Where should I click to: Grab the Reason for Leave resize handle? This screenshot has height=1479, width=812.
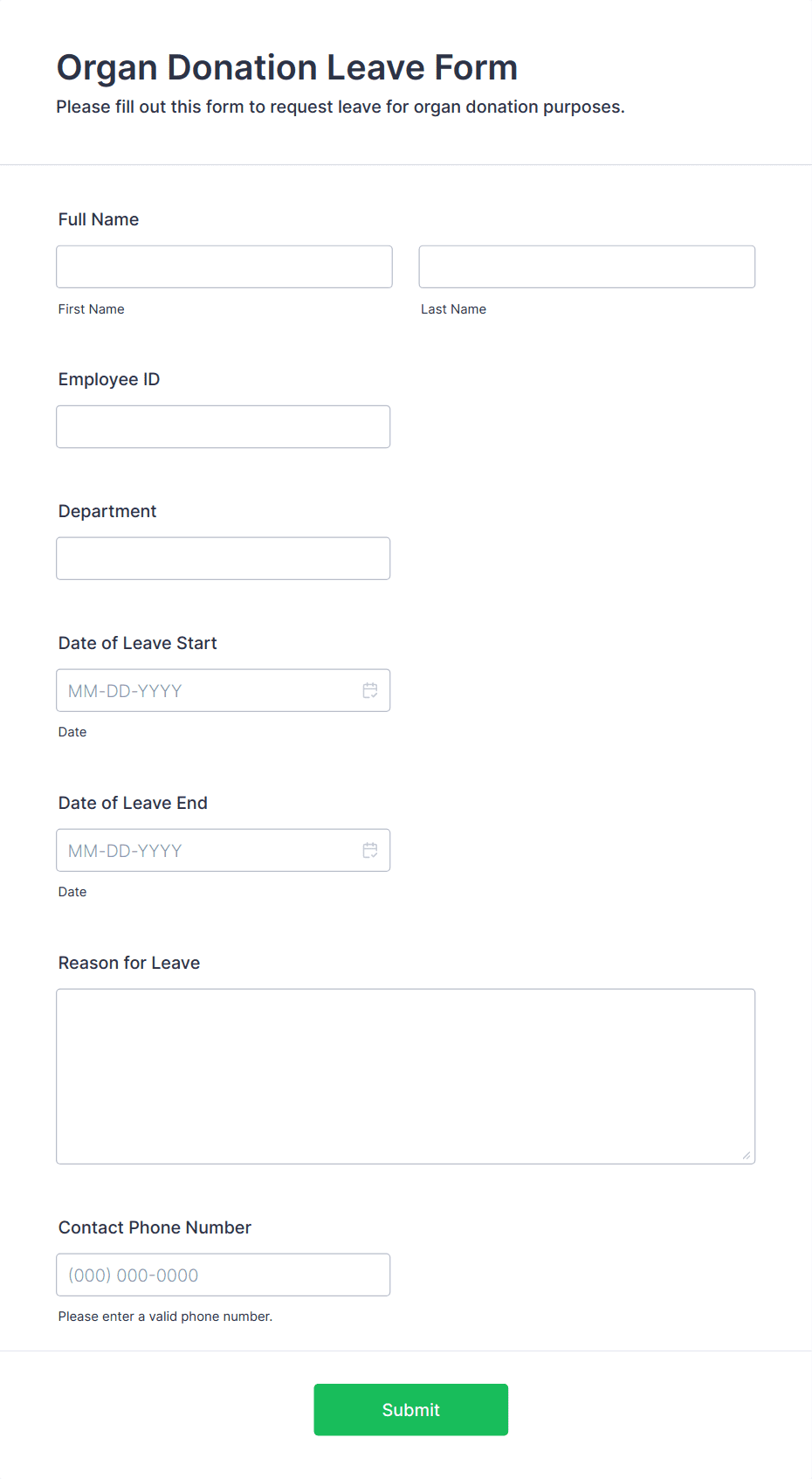747,1155
